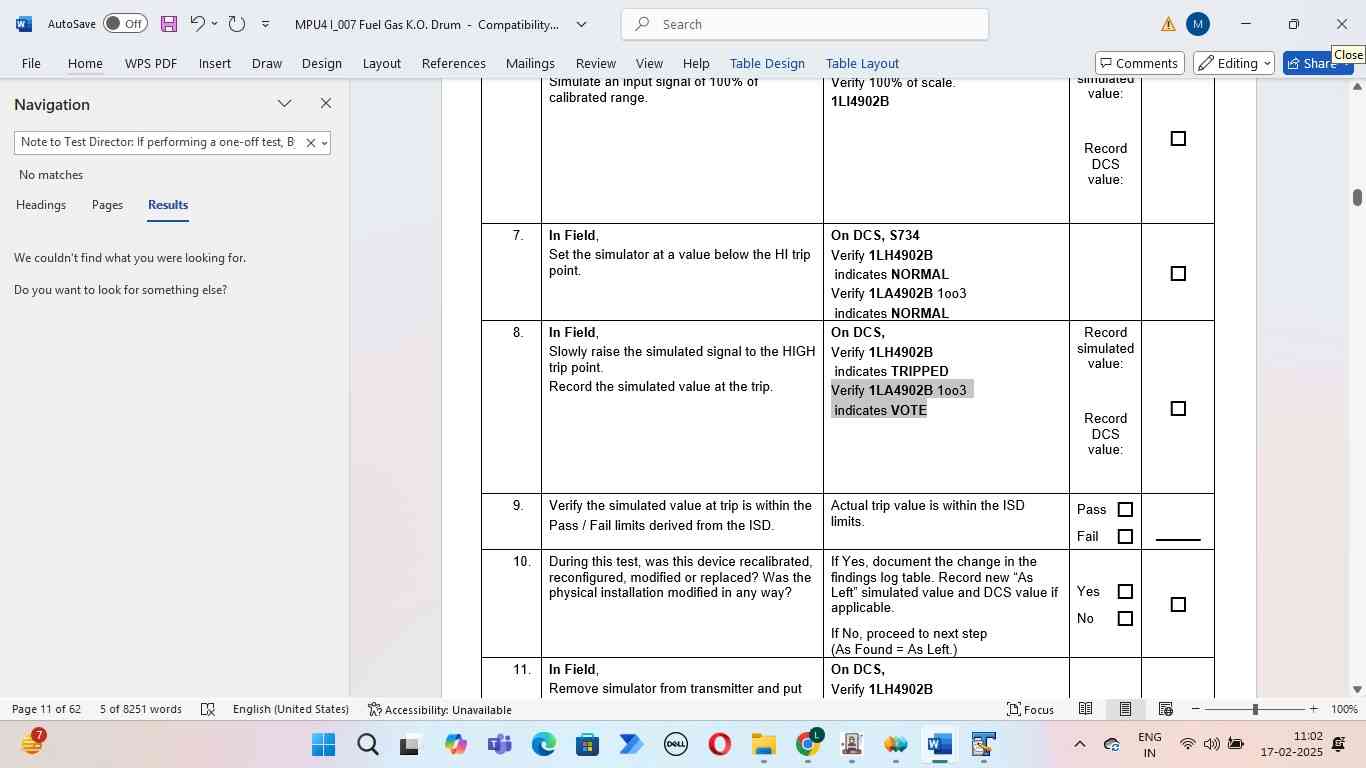
Task: Open Customize Quick Access Toolbar dropdown
Action: 265,24
